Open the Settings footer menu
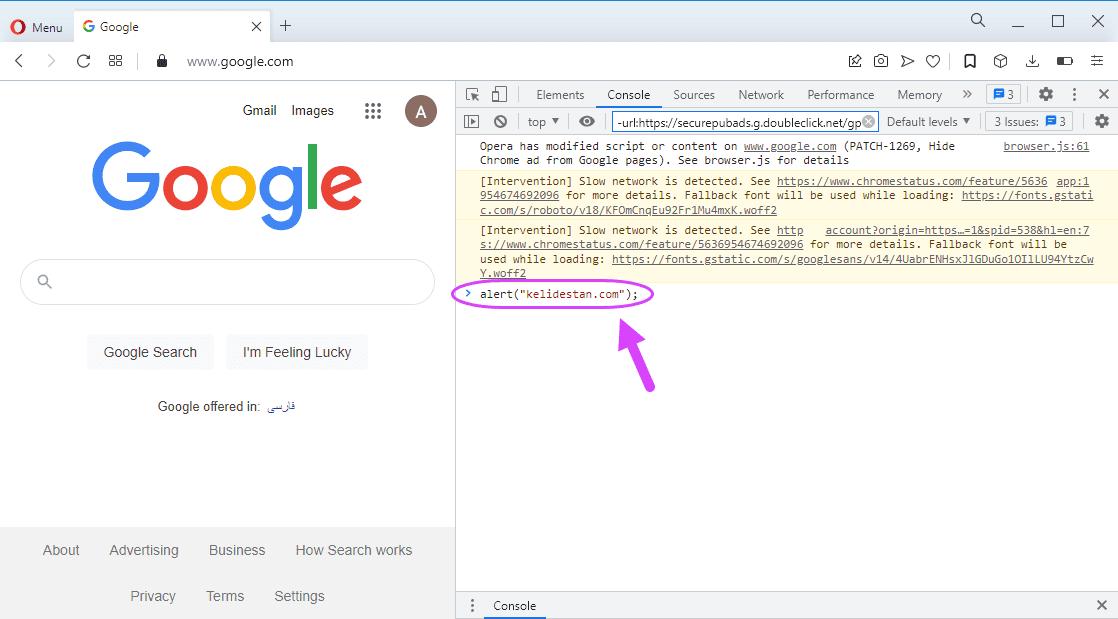 pyautogui.click(x=299, y=596)
